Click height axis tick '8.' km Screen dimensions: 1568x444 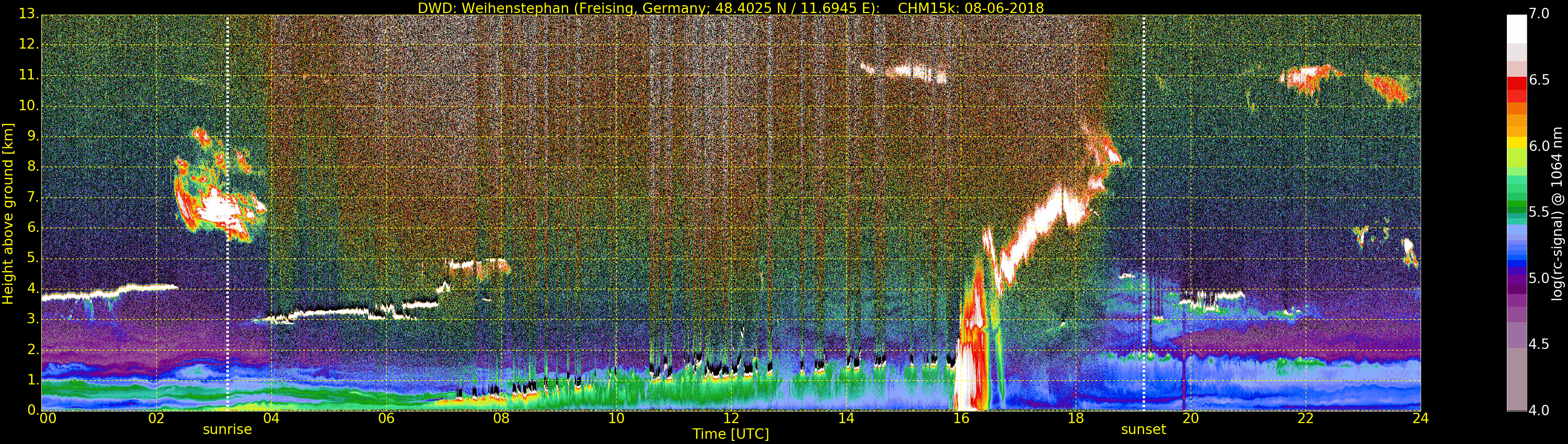pos(33,167)
